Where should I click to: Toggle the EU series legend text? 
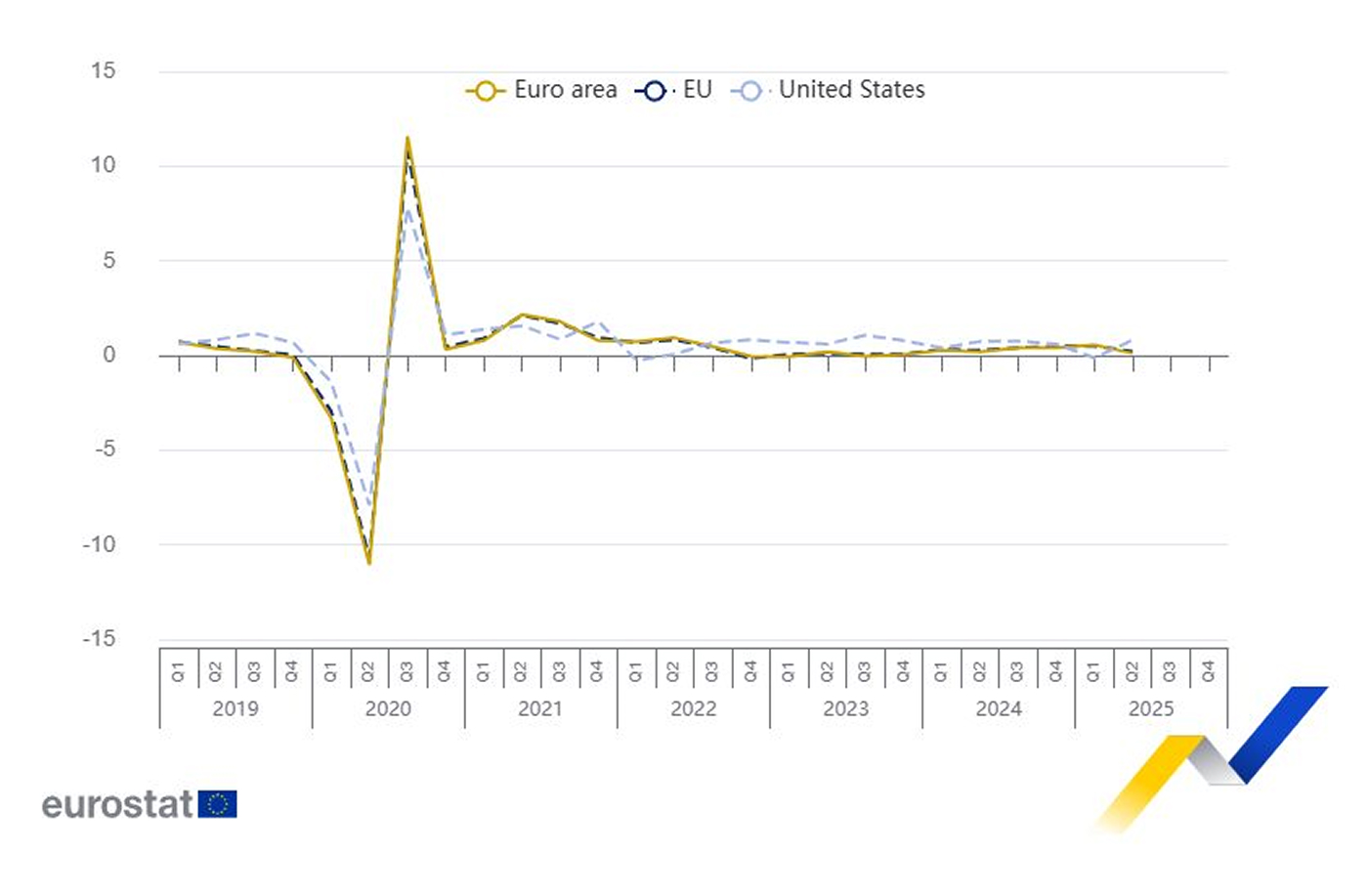tap(697, 90)
